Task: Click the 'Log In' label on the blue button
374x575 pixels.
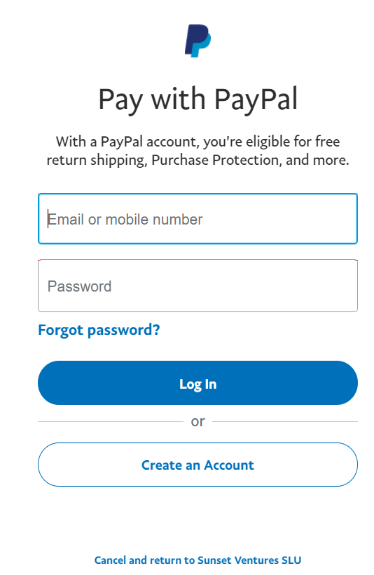Action: click(x=198, y=384)
